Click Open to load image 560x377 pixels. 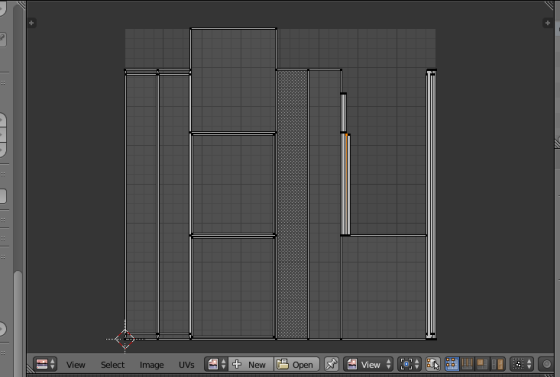296,364
